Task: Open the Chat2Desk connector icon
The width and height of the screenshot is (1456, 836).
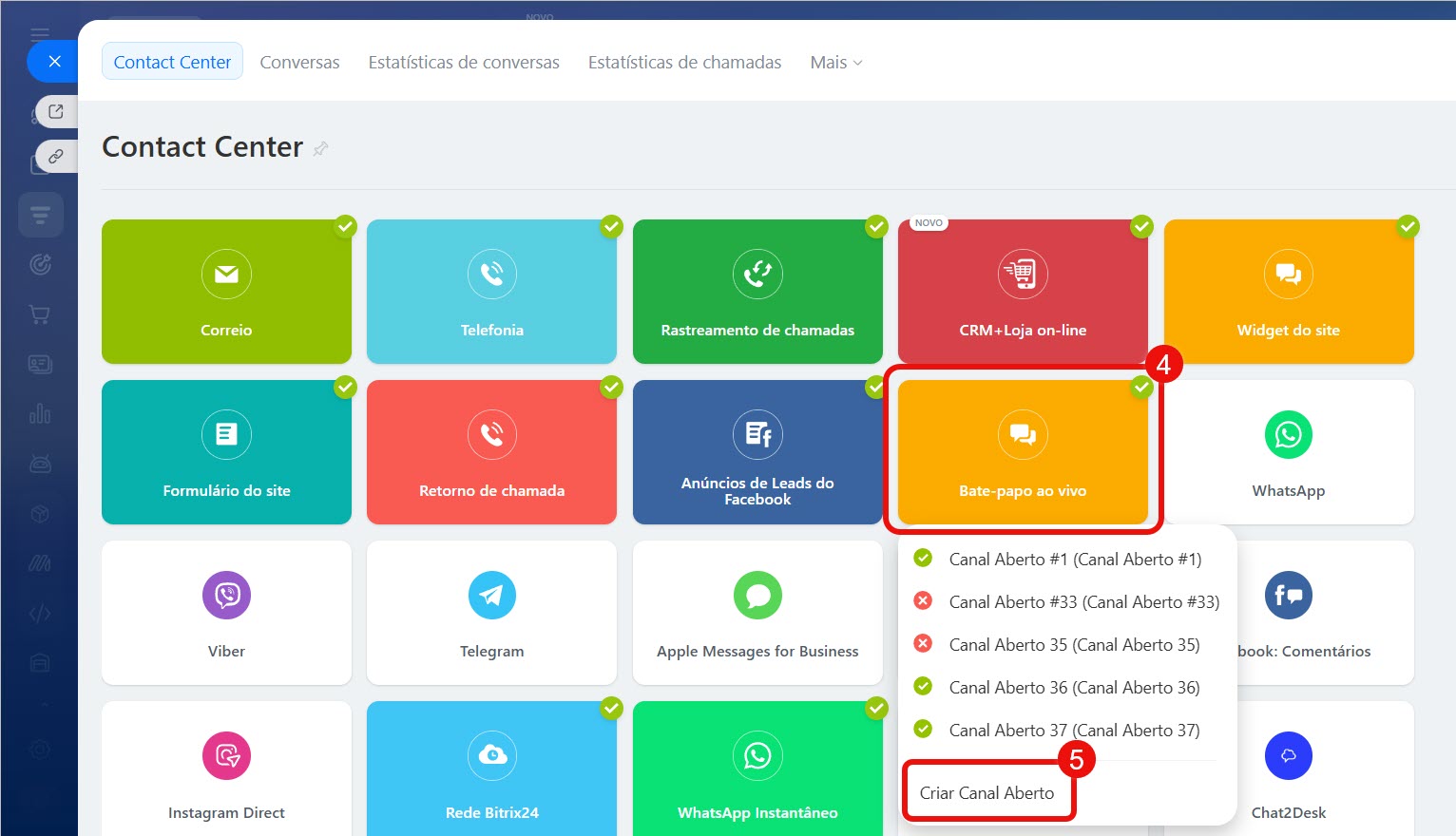Action: click(1288, 756)
